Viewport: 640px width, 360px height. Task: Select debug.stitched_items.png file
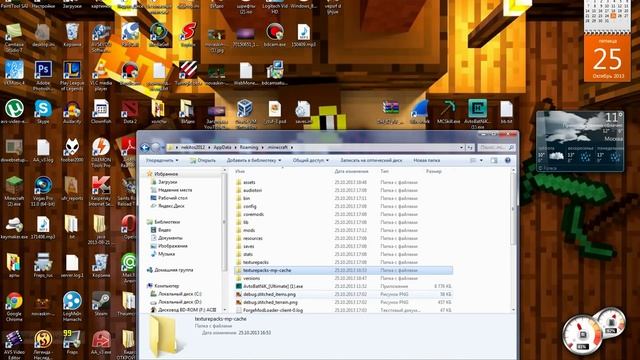343,294
